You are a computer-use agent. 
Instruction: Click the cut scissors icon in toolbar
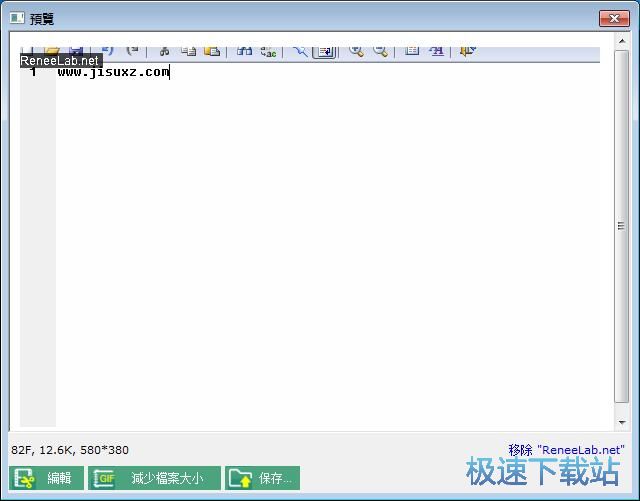164,51
